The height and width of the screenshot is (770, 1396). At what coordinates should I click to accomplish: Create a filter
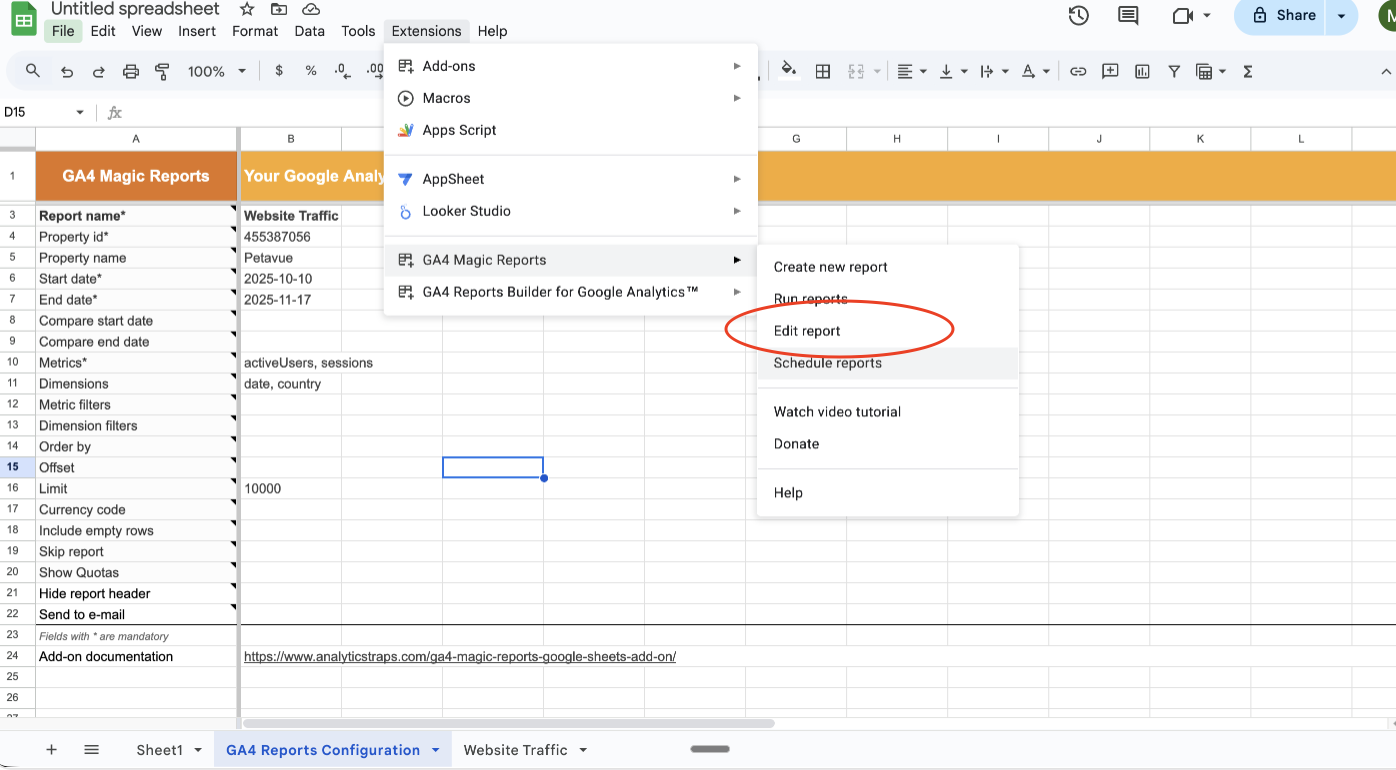[1174, 71]
